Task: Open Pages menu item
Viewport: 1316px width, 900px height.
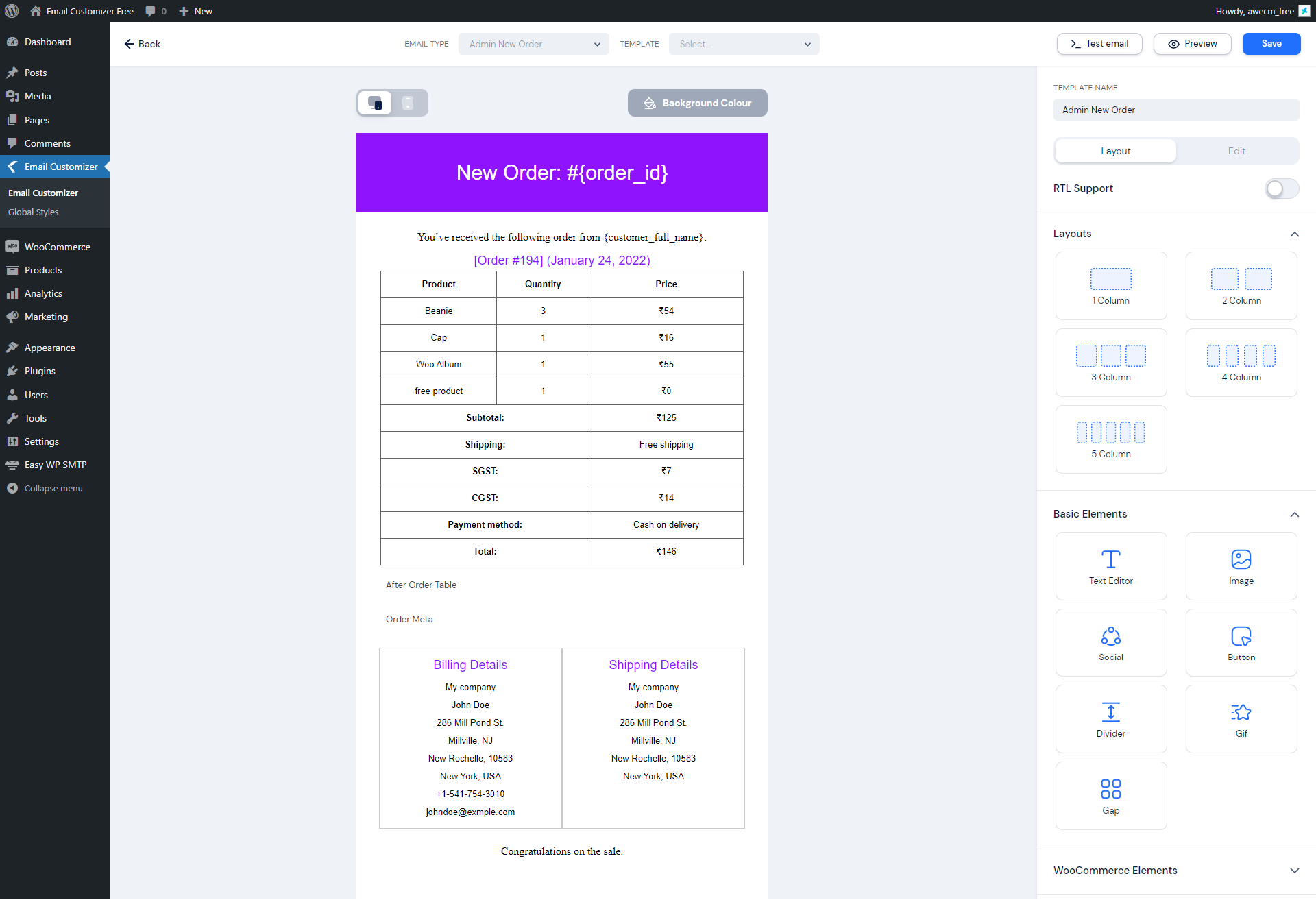Action: 55,120
